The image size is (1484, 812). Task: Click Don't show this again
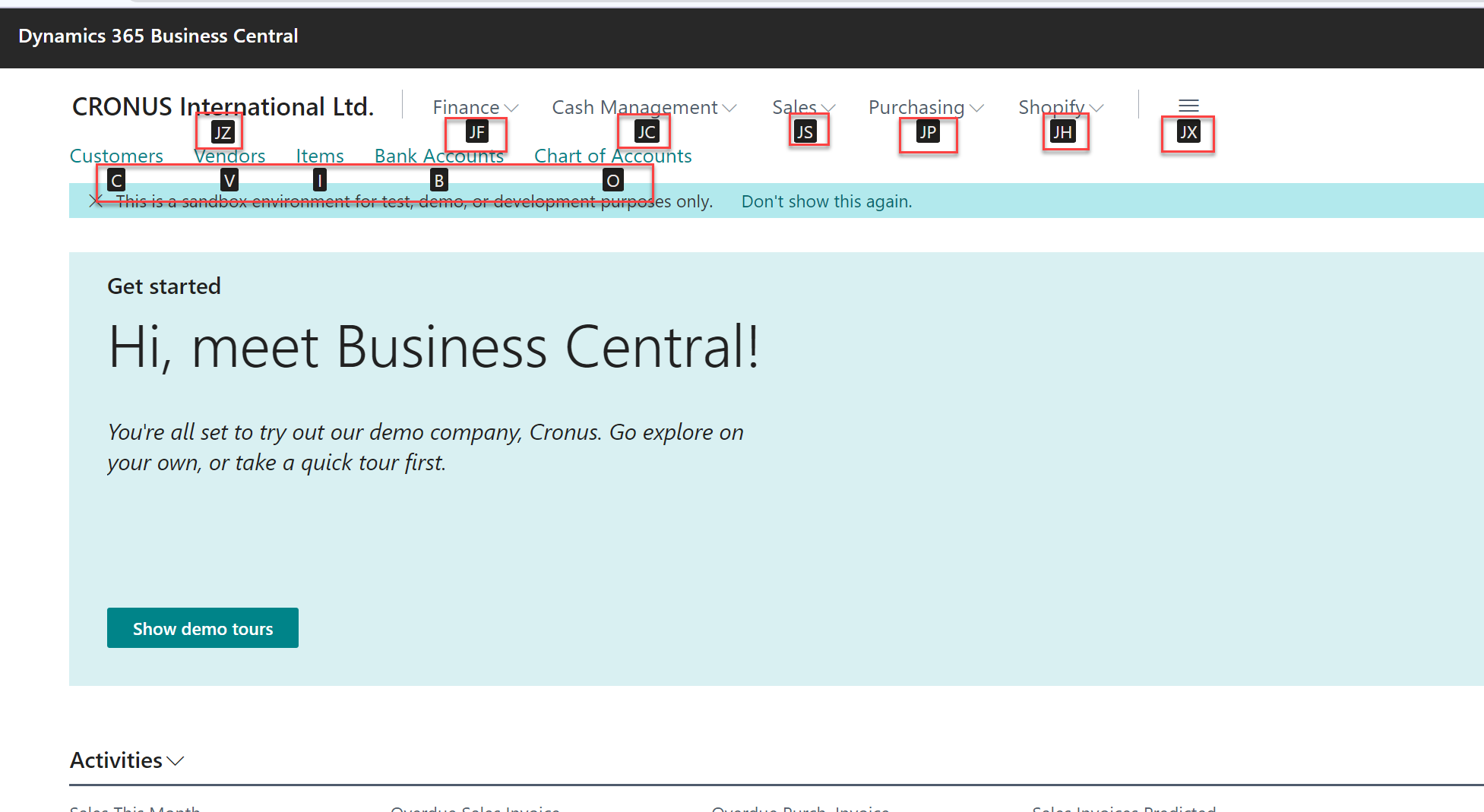[x=826, y=201]
